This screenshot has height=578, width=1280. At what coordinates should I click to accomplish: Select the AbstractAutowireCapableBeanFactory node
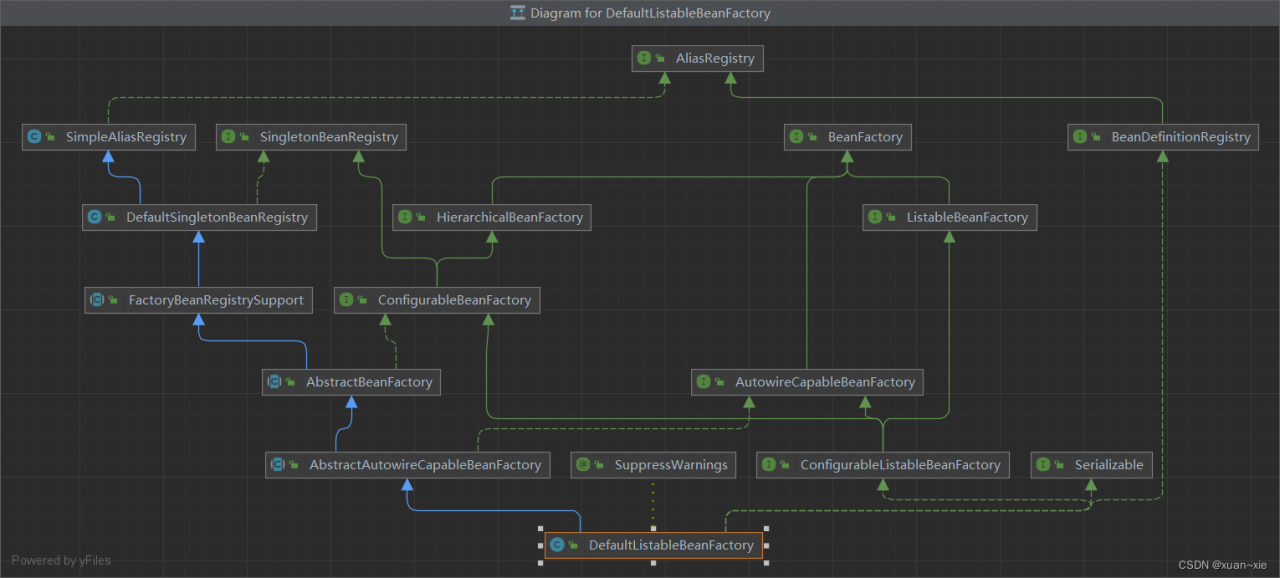pyautogui.click(x=424, y=465)
